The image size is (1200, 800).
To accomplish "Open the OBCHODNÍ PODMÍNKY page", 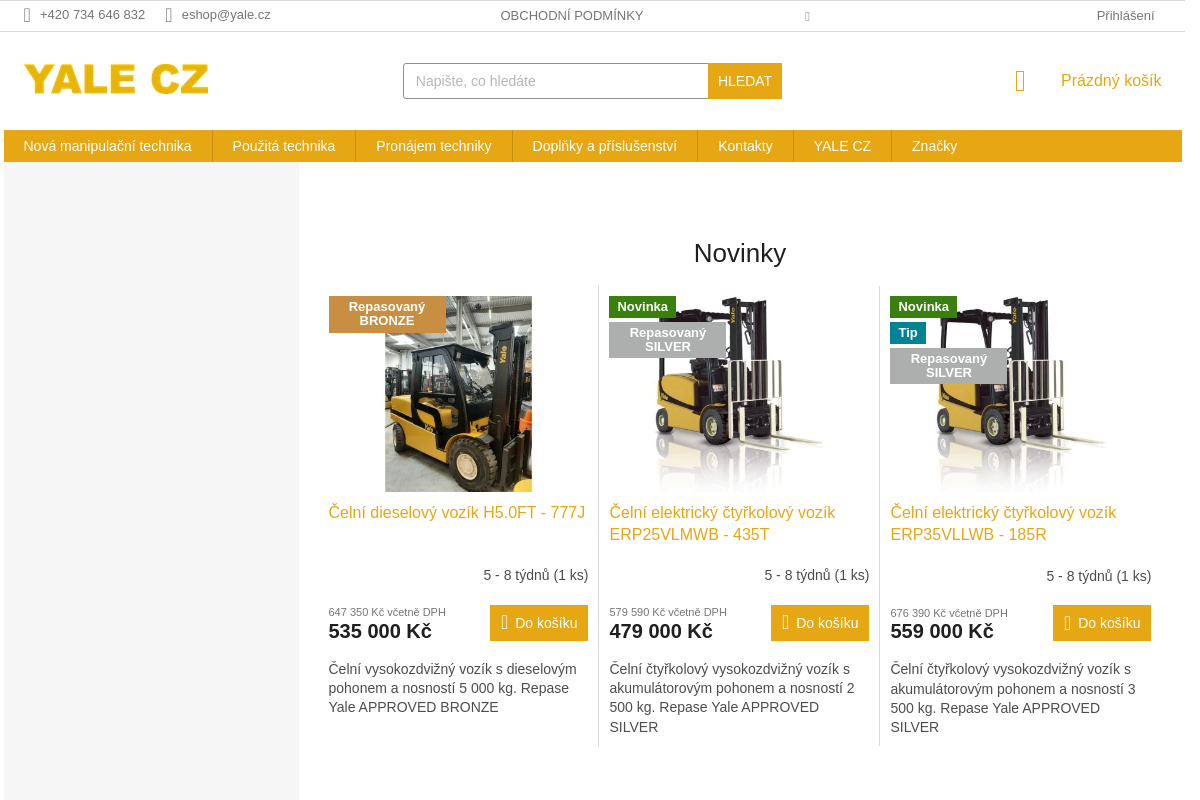I will (572, 15).
